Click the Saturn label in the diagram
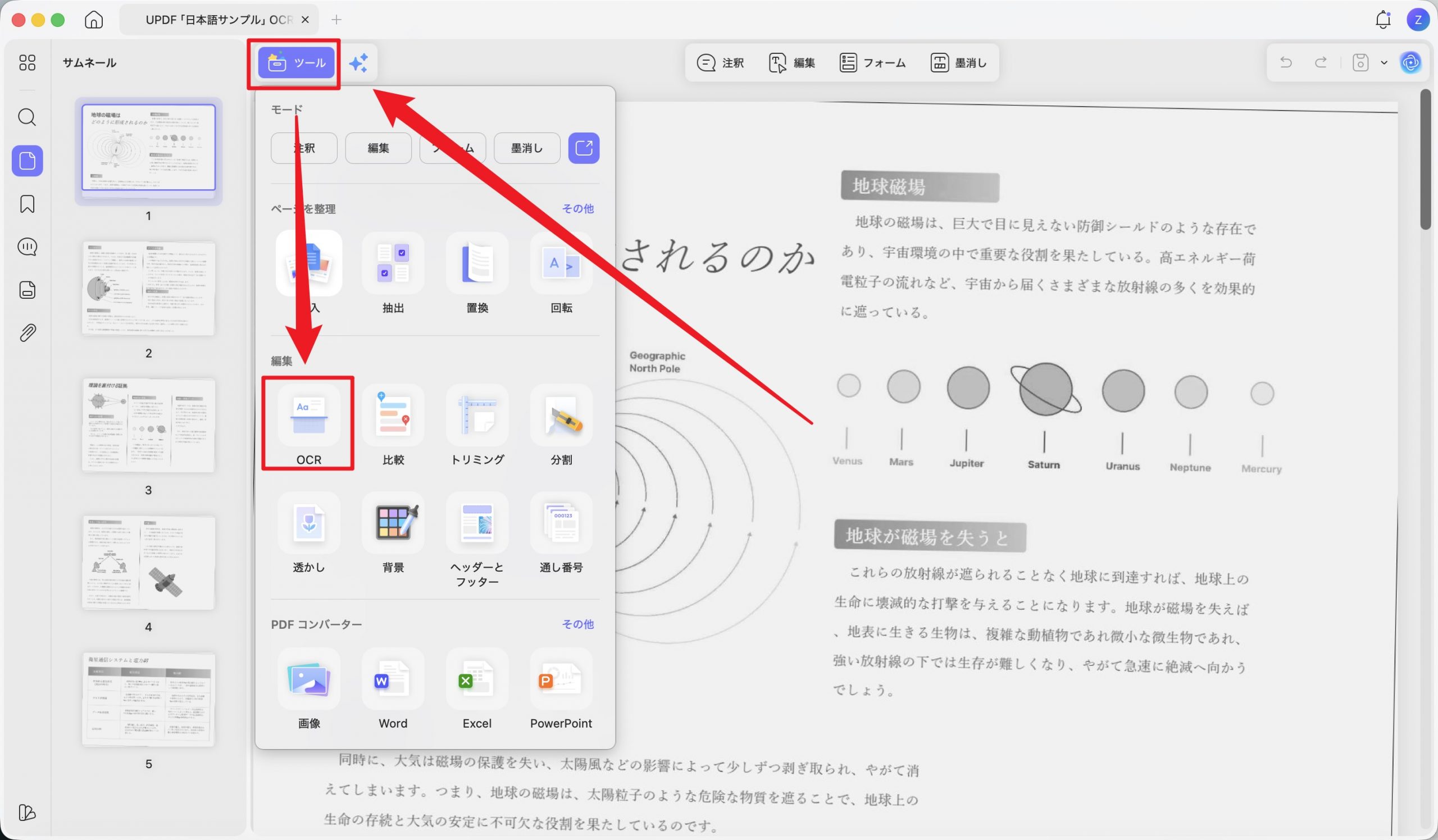The height and width of the screenshot is (840, 1438). (x=1044, y=465)
